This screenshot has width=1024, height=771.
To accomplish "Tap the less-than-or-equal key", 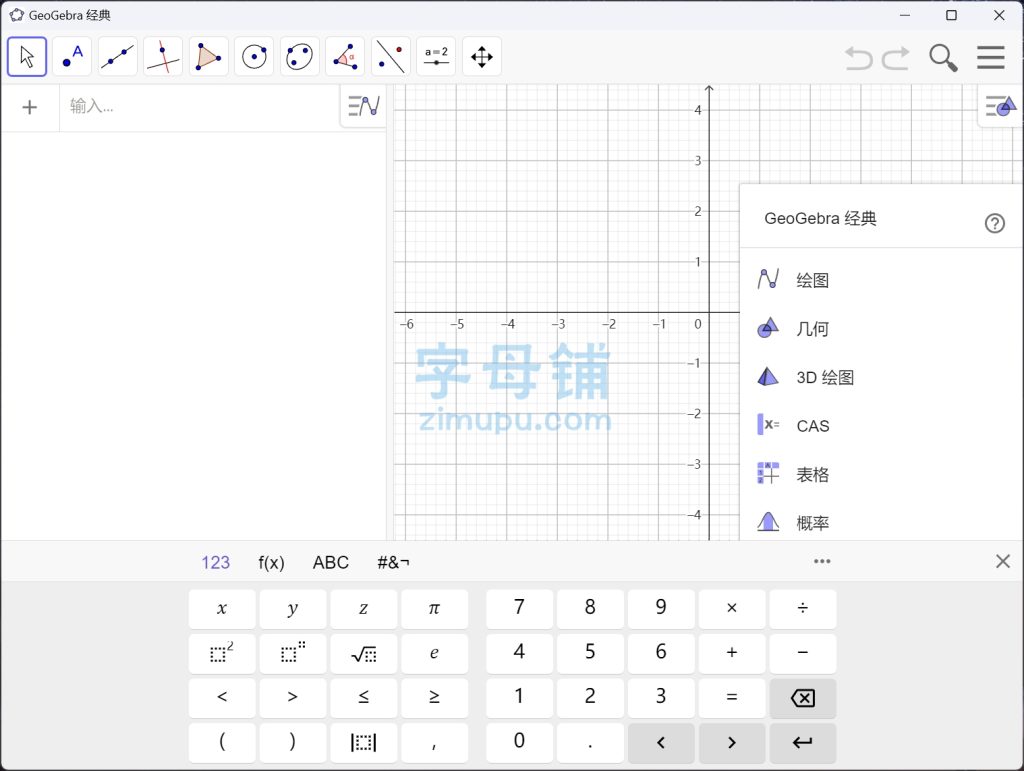I will tap(364, 698).
